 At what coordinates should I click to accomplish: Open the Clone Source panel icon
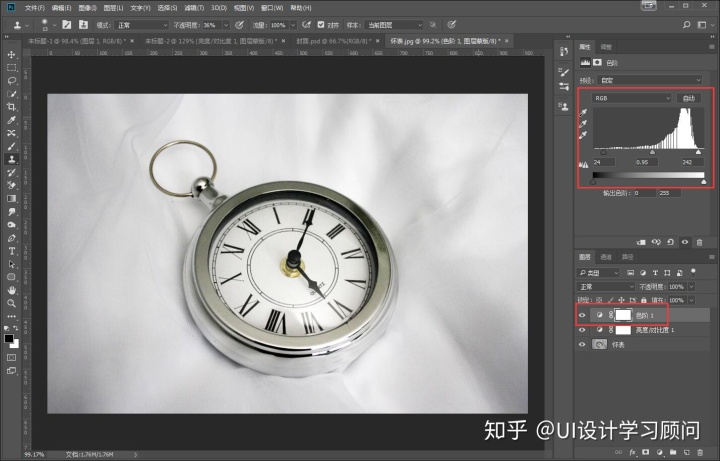564,106
